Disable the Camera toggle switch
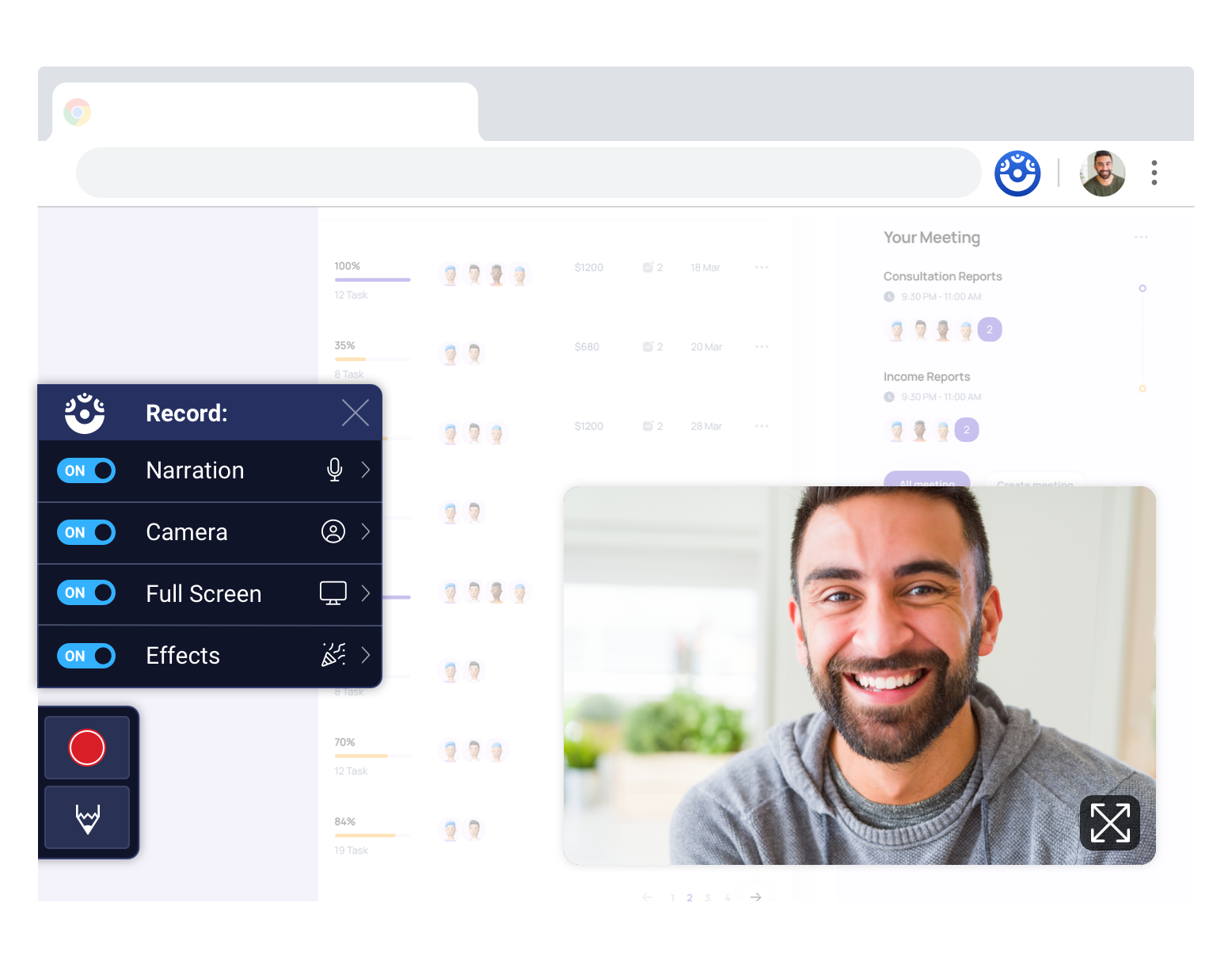 86,532
